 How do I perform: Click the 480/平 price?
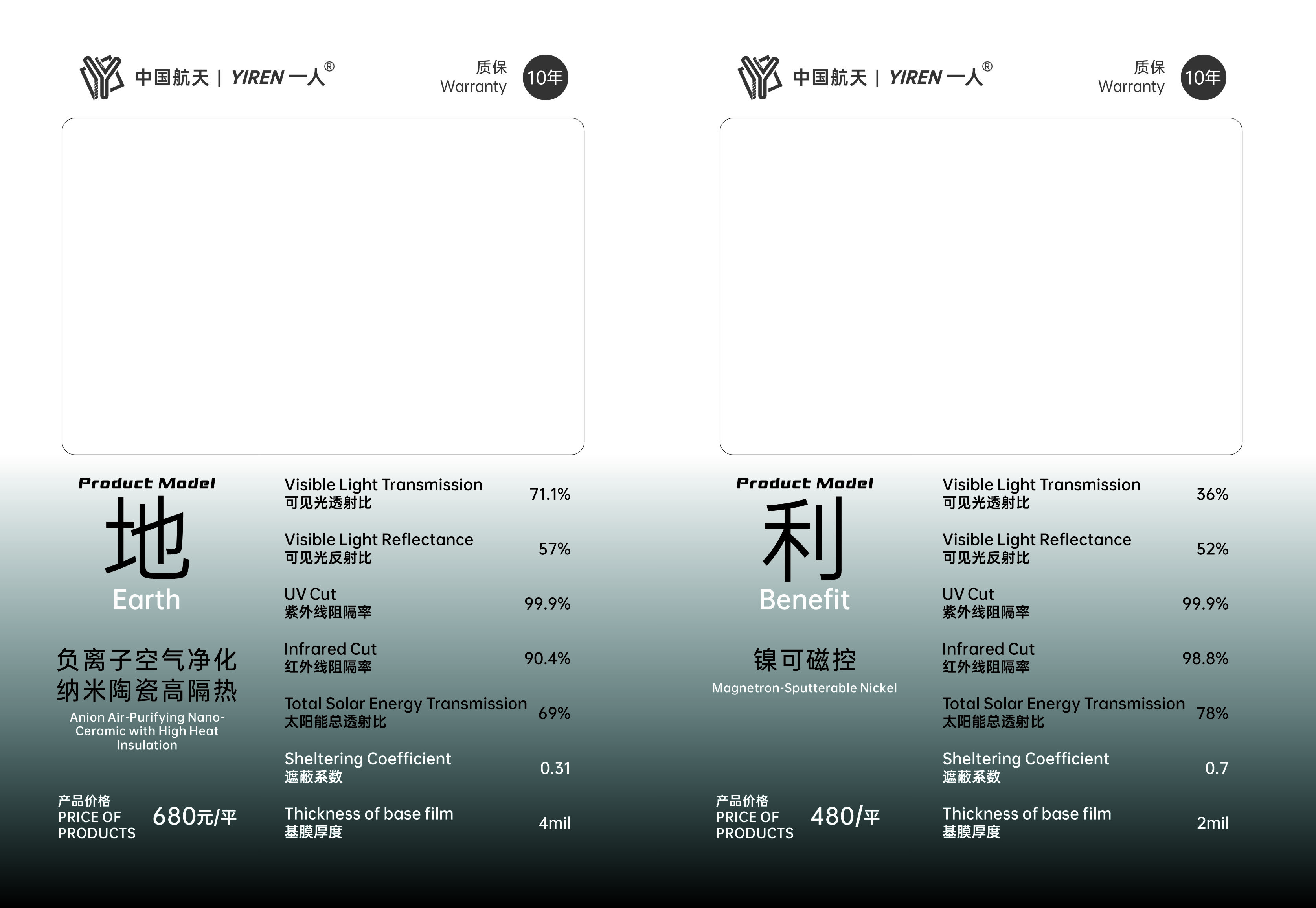pyautogui.click(x=845, y=816)
